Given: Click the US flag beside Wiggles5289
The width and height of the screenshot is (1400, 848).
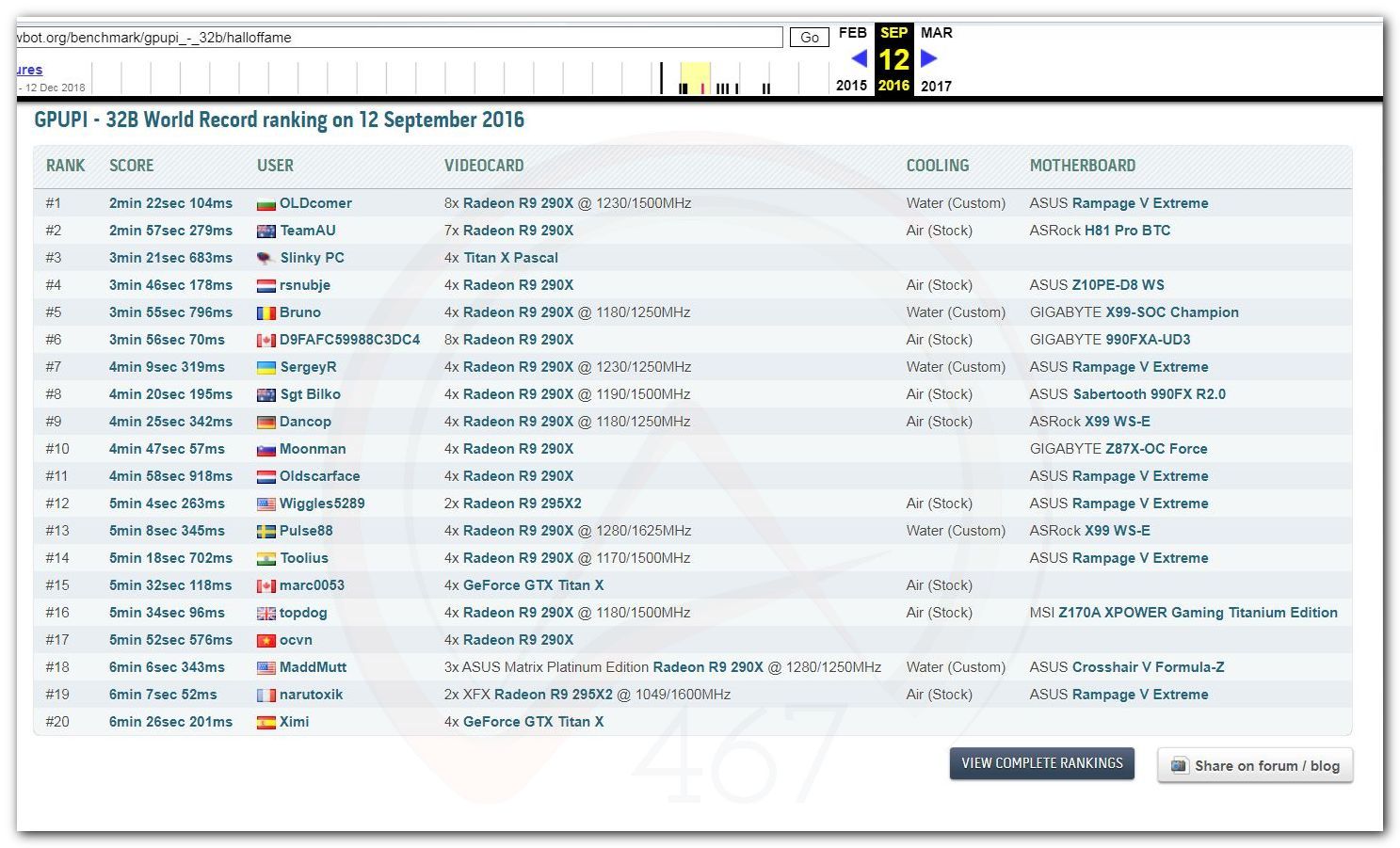Looking at the screenshot, I should pyautogui.click(x=266, y=504).
